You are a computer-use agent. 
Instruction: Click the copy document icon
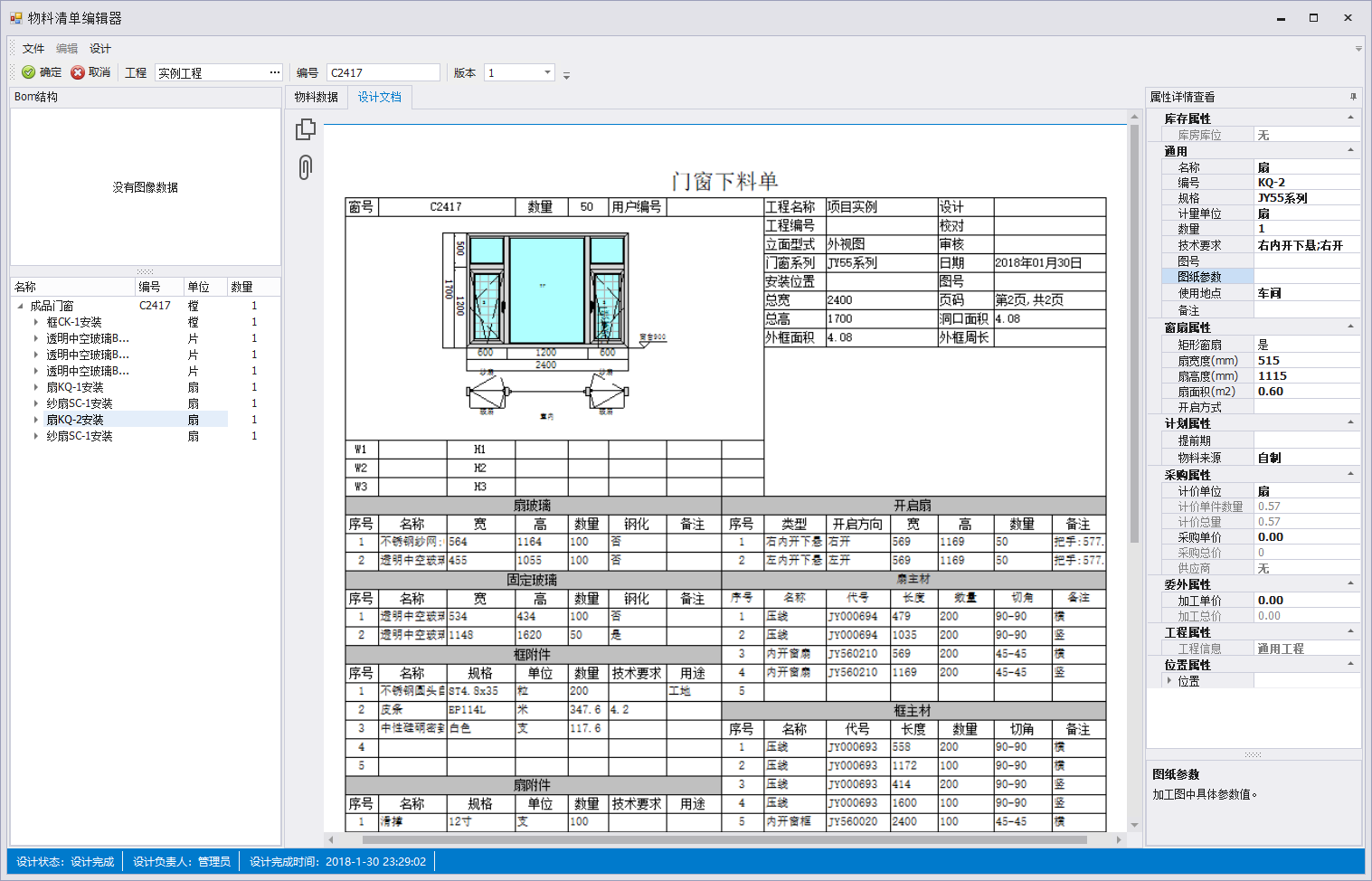pos(306,129)
